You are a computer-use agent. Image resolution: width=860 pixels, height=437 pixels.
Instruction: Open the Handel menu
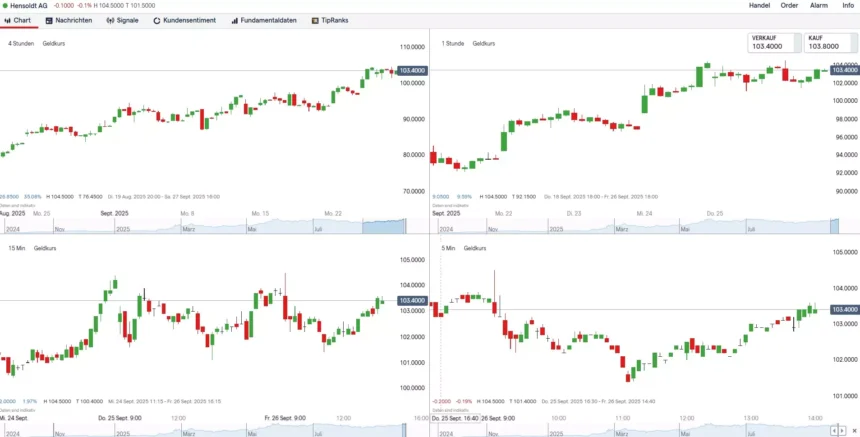point(760,6)
